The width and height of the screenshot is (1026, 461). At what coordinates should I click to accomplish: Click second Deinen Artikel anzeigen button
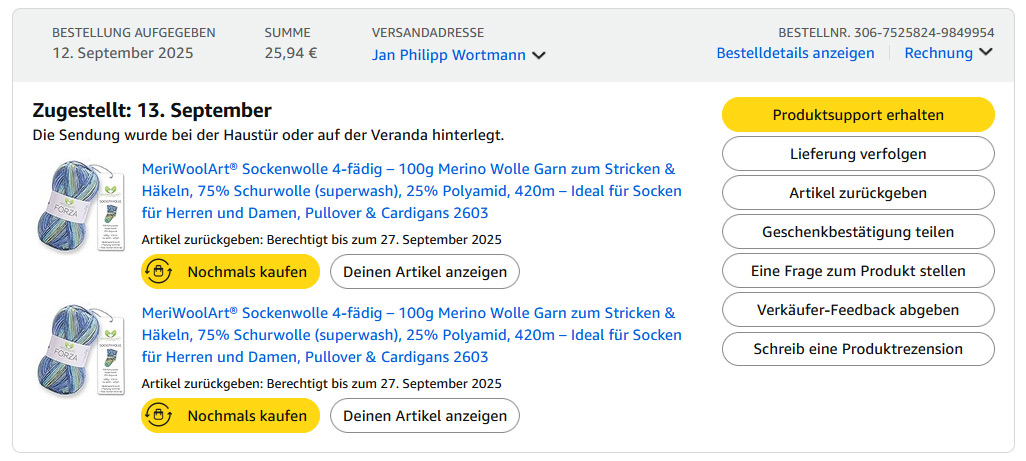(x=425, y=415)
